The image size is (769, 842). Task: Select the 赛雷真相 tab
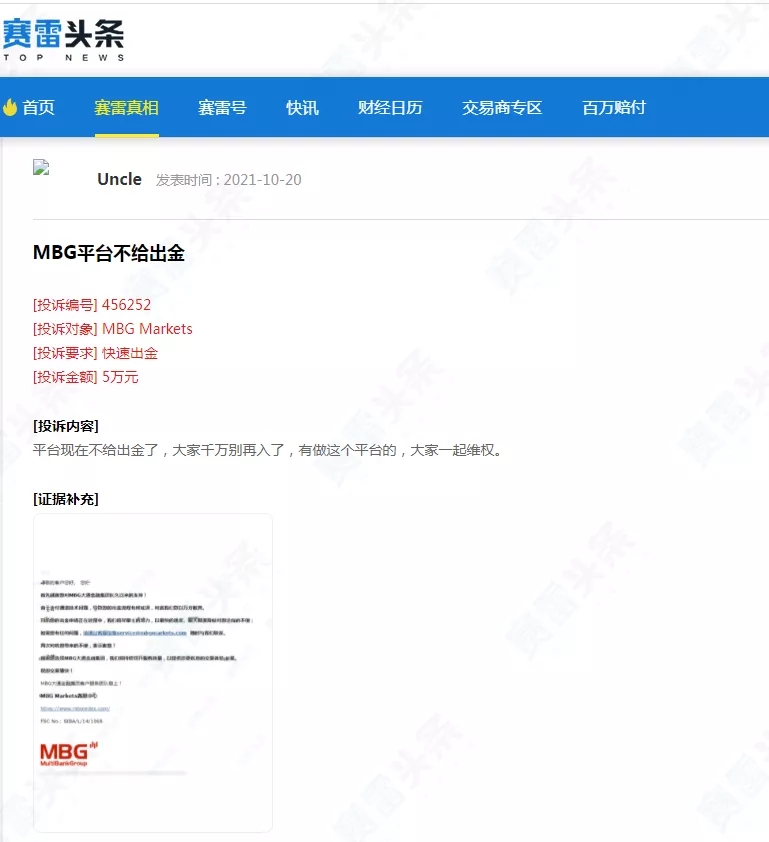(127, 107)
